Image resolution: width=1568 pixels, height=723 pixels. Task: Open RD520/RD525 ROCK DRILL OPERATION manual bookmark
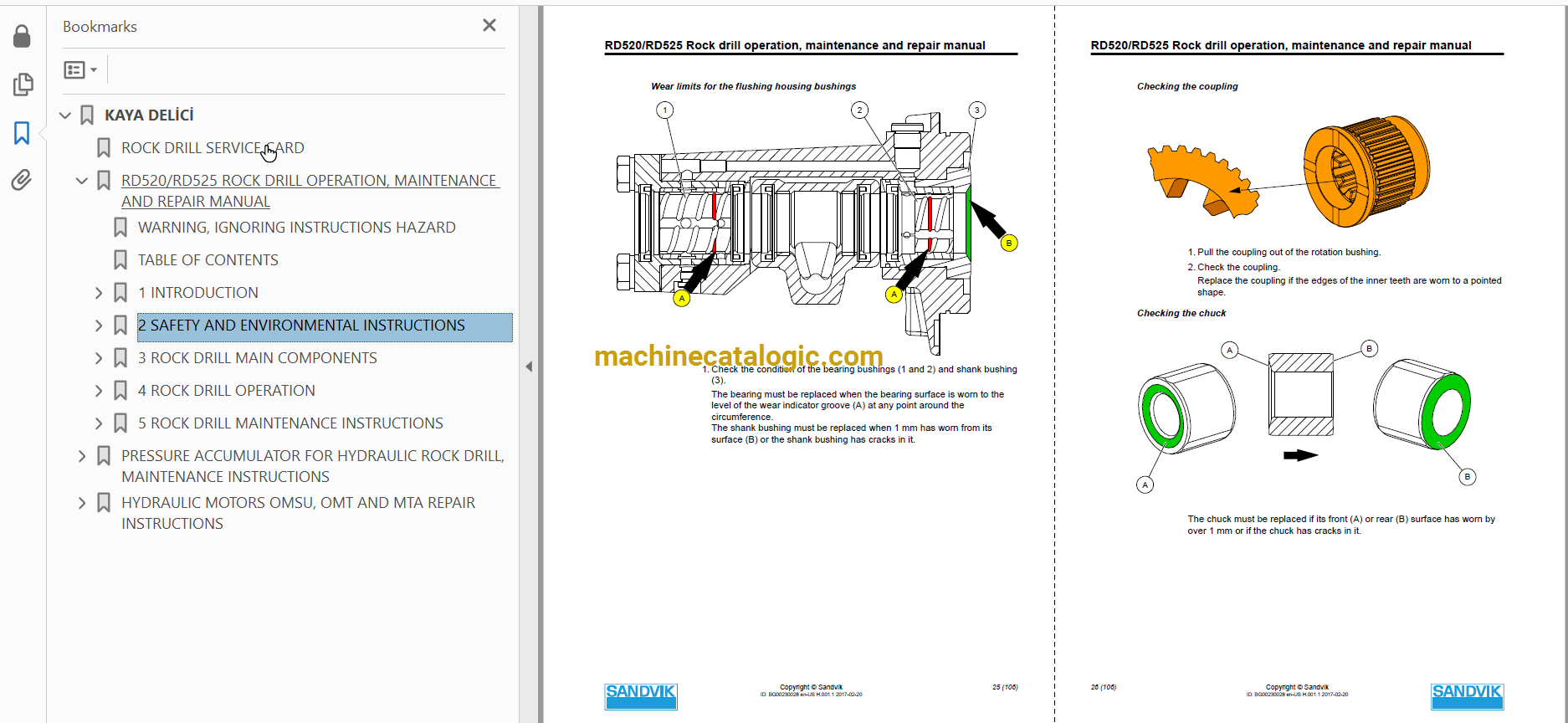310,191
